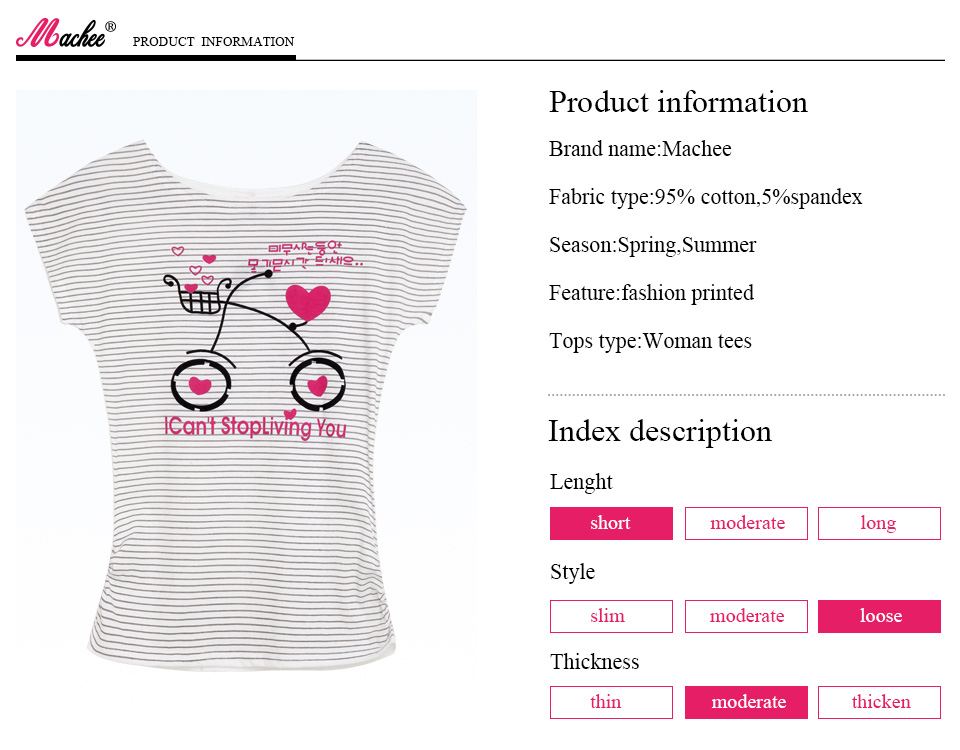Click the bicycle's left heart wheel
Viewport: 960px width, 750px height.
(201, 385)
